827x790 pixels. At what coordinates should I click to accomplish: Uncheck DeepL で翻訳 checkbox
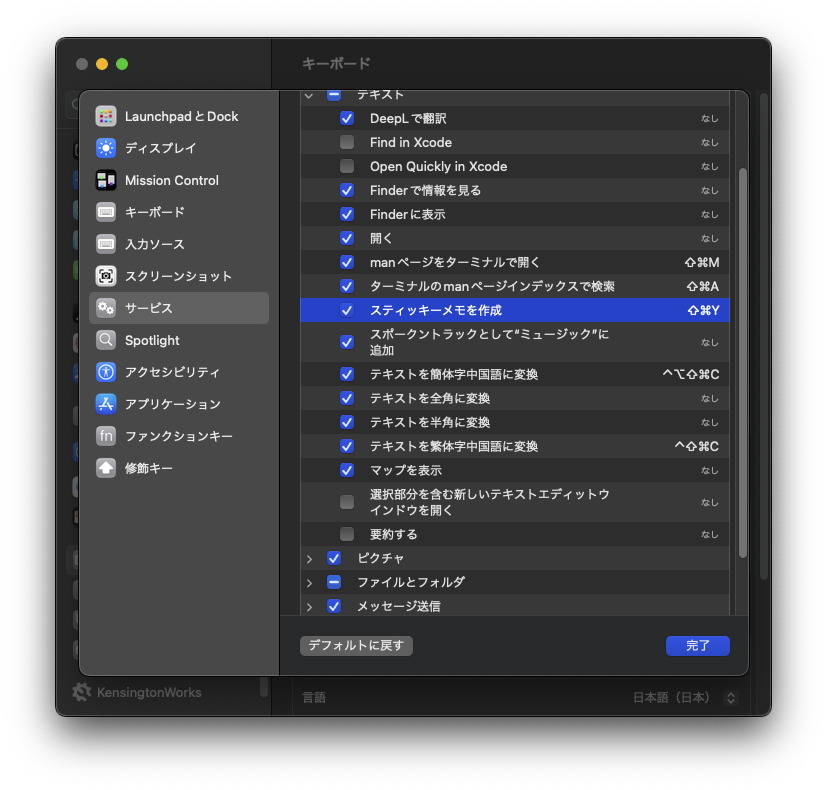[x=347, y=118]
